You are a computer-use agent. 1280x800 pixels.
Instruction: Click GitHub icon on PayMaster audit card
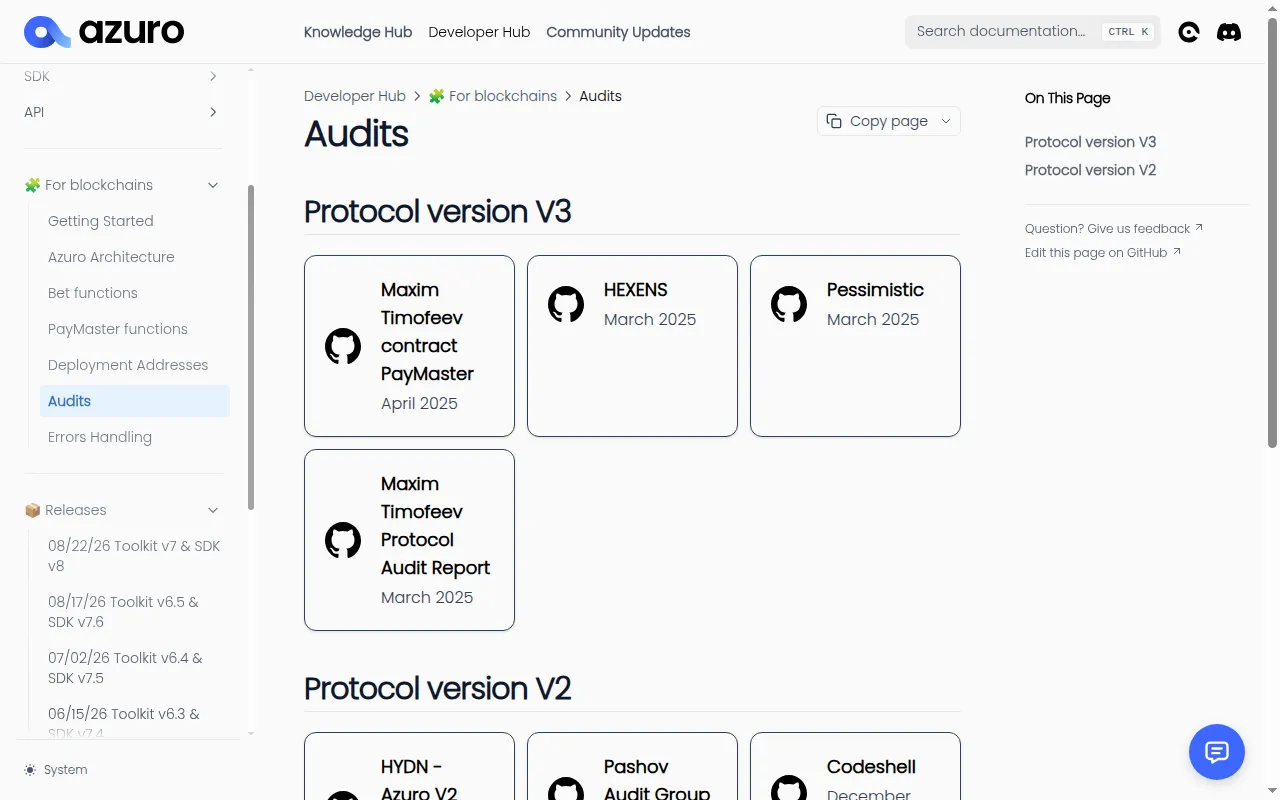pyautogui.click(x=343, y=346)
